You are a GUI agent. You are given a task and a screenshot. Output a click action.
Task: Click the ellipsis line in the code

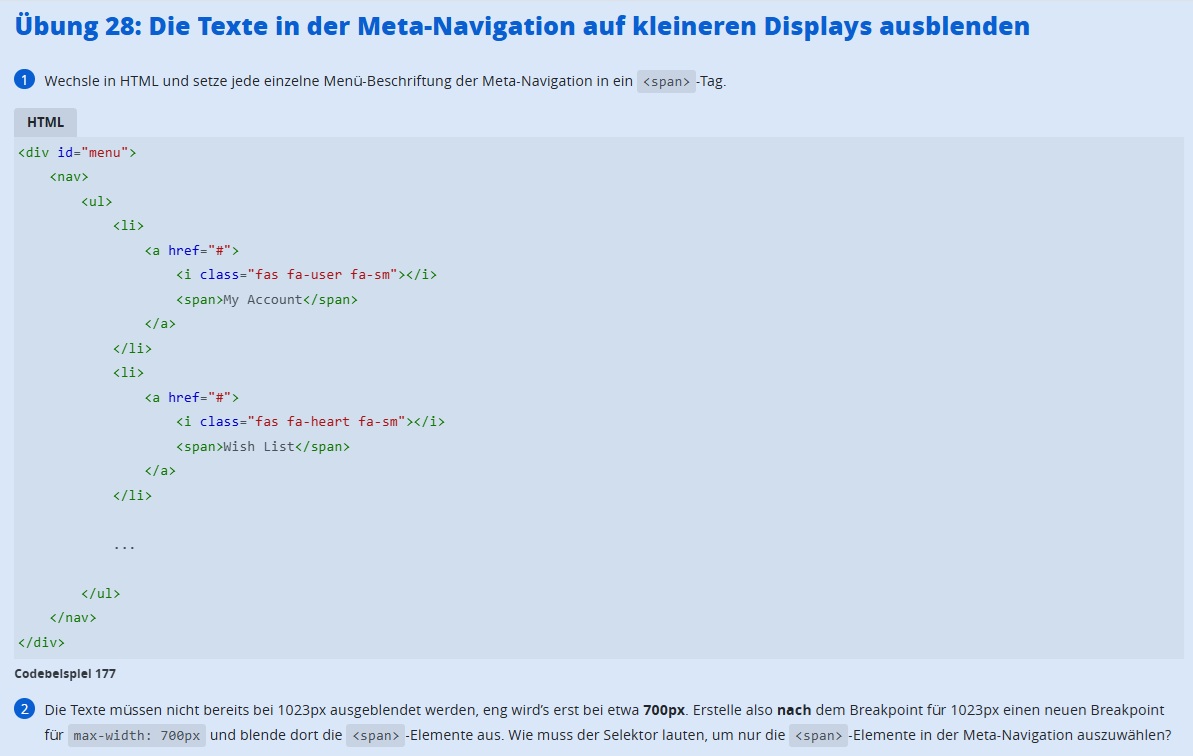point(124,546)
